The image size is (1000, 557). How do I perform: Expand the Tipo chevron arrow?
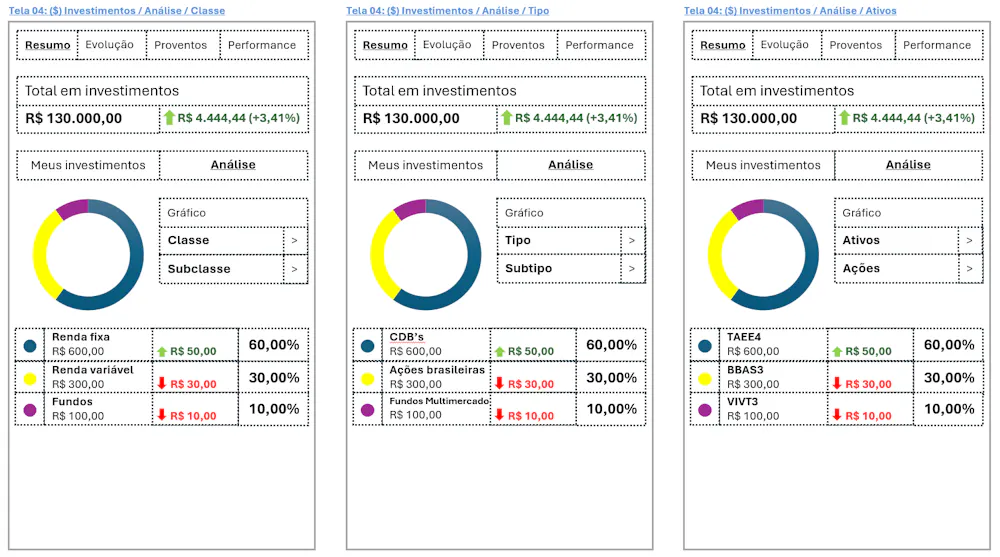632,241
